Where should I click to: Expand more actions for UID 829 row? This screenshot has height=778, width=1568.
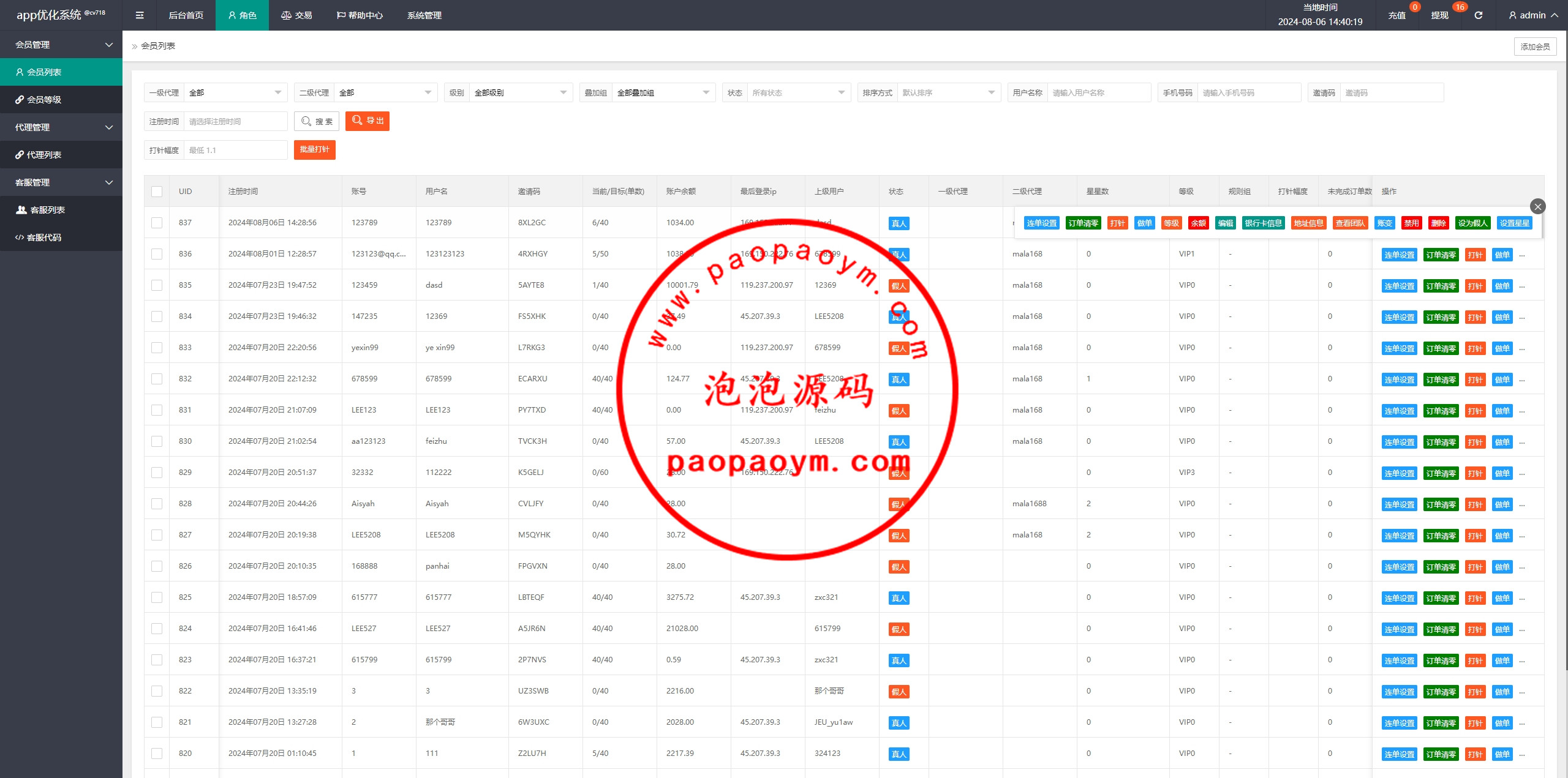pyautogui.click(x=1522, y=473)
